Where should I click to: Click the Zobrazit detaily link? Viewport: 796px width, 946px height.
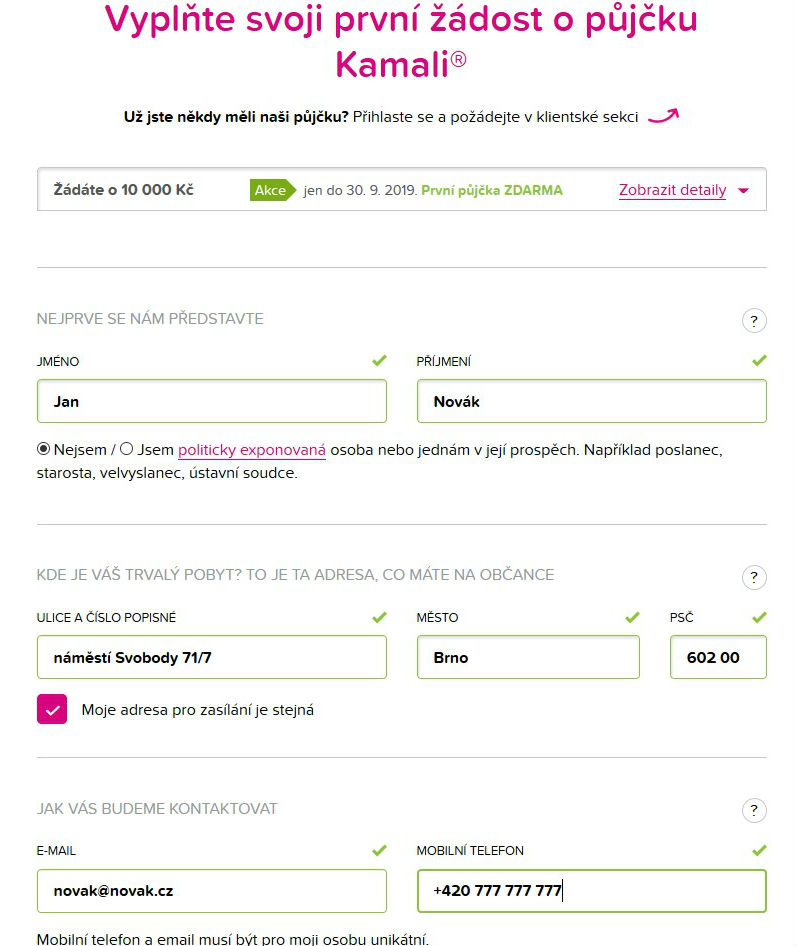coord(672,190)
